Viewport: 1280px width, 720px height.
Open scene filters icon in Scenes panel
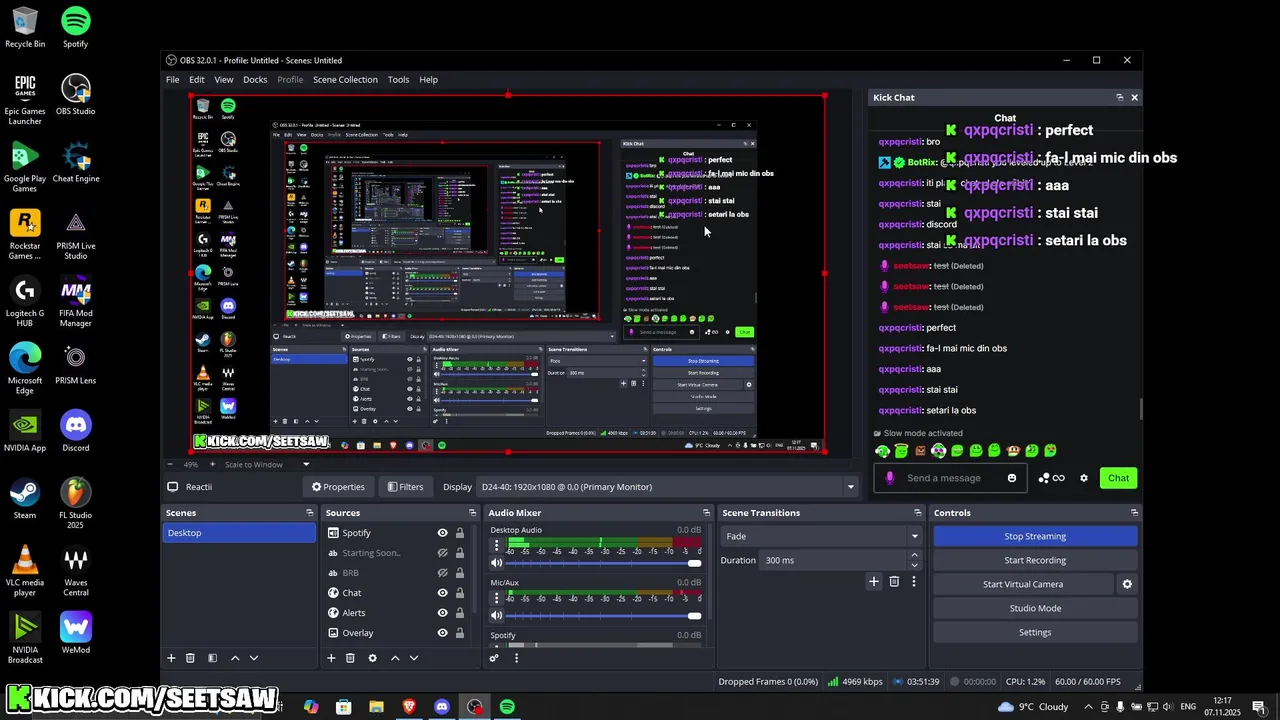point(212,658)
